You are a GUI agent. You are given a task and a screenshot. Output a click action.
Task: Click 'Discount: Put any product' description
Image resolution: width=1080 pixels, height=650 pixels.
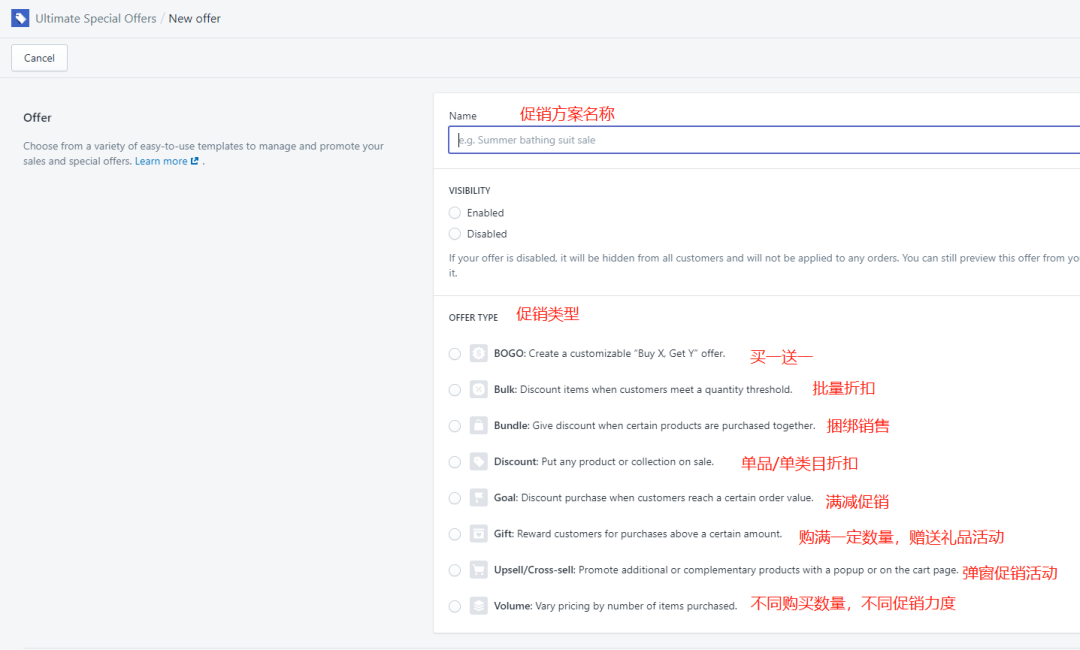coord(604,461)
